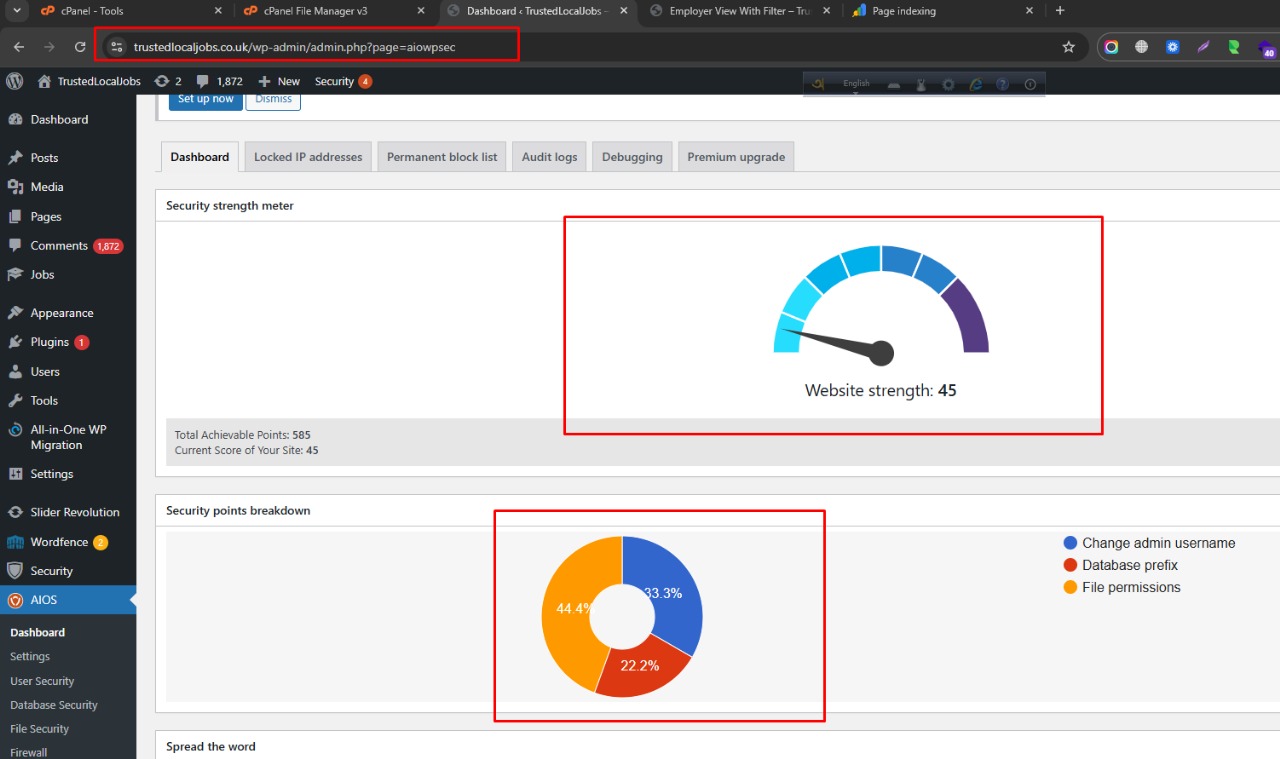Switch to the Audit logs tab
1280x759 pixels.
point(550,157)
